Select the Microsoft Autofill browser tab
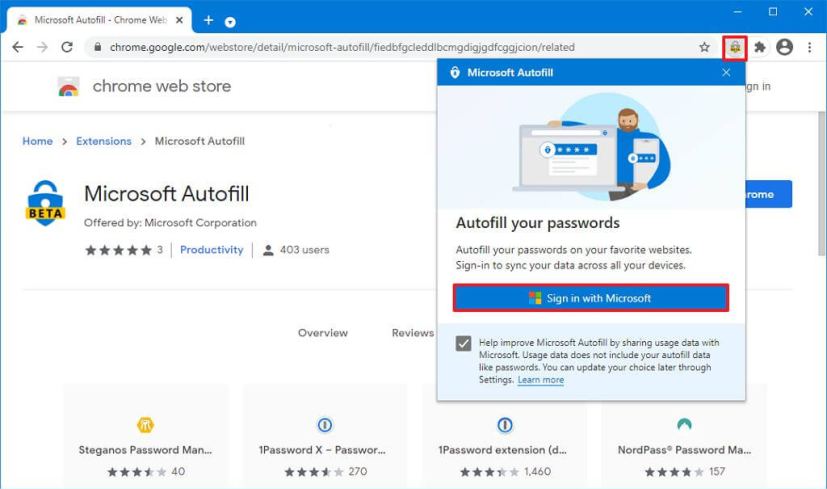Viewport: 827px width, 489px height. pos(100,20)
